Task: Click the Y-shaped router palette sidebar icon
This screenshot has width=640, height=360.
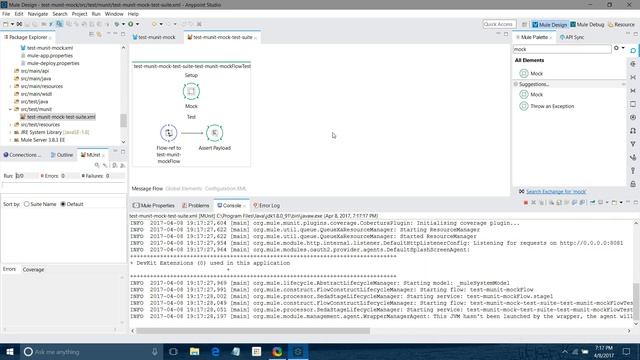Action: 633,144
